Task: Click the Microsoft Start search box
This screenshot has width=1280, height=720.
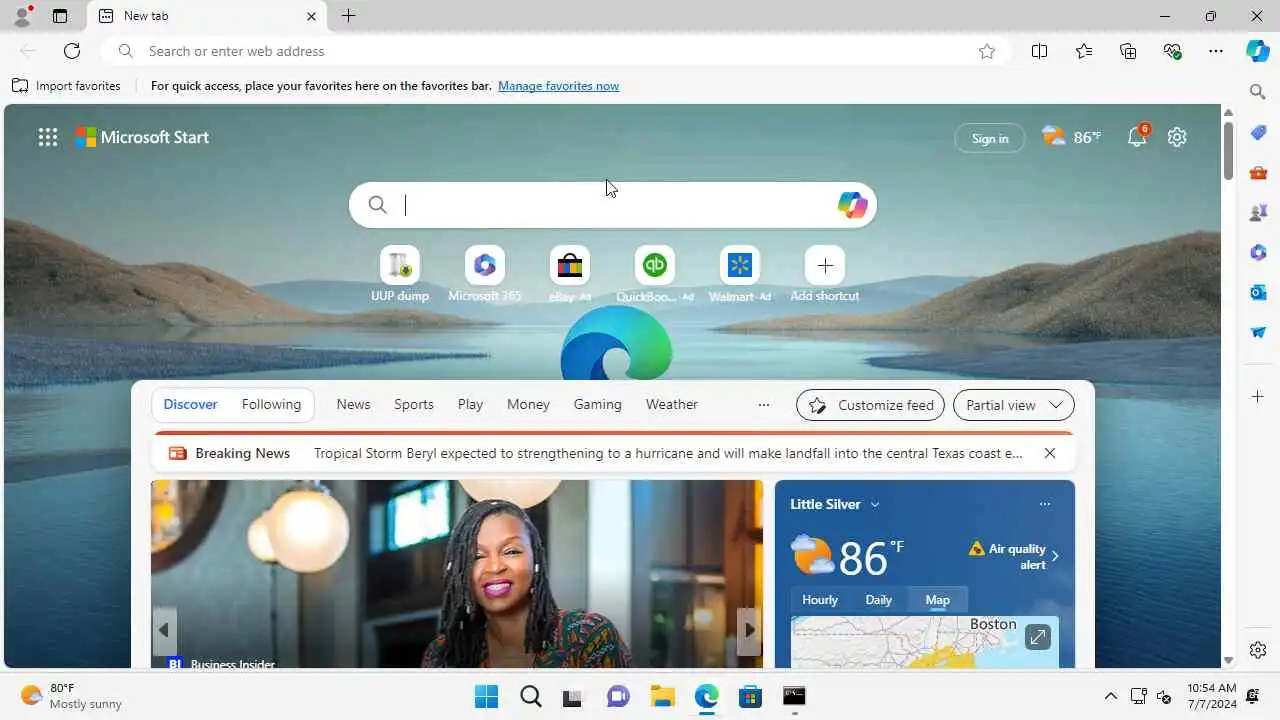Action: click(x=612, y=205)
